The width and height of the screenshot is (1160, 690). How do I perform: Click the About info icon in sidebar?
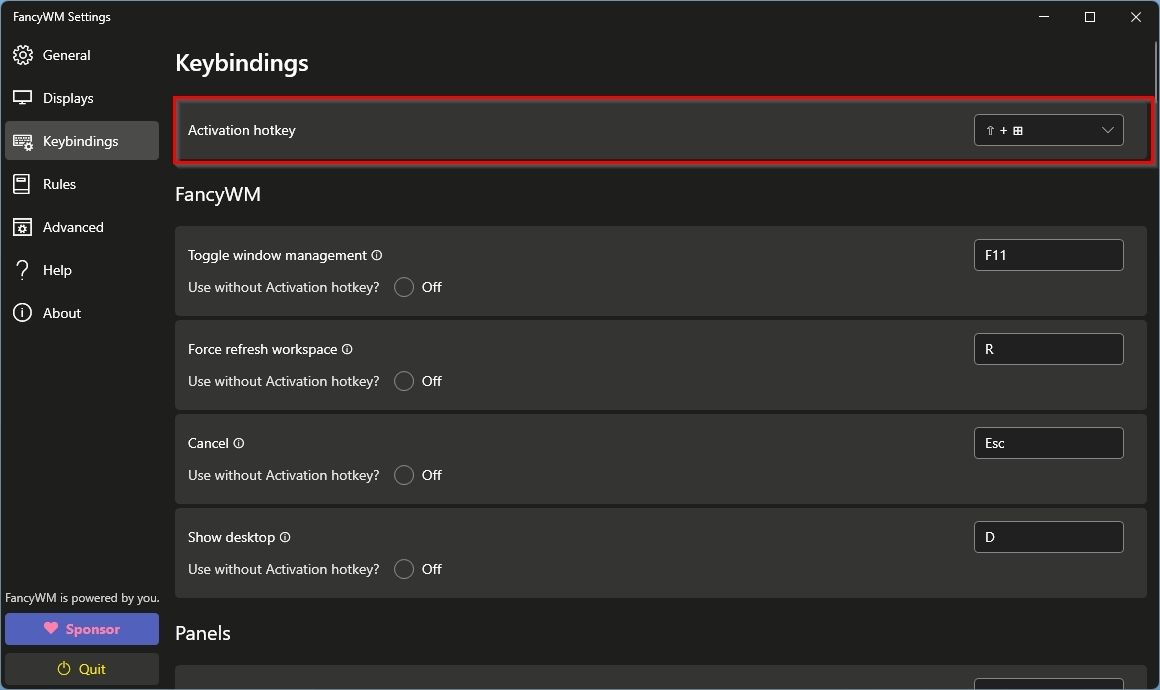coord(23,312)
